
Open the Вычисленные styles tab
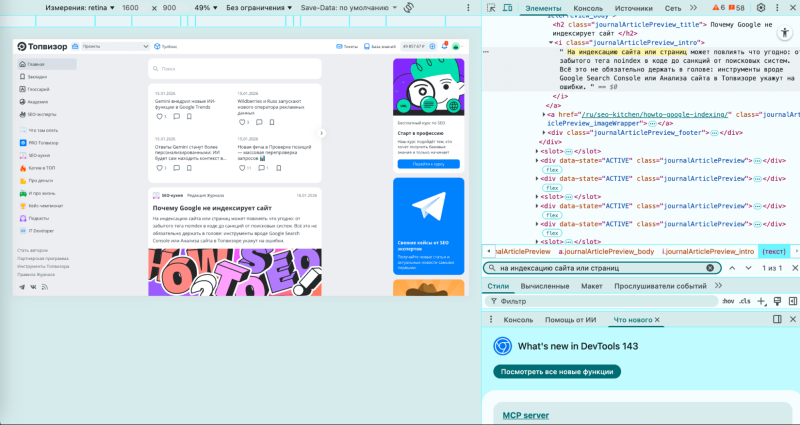pyautogui.click(x=544, y=286)
